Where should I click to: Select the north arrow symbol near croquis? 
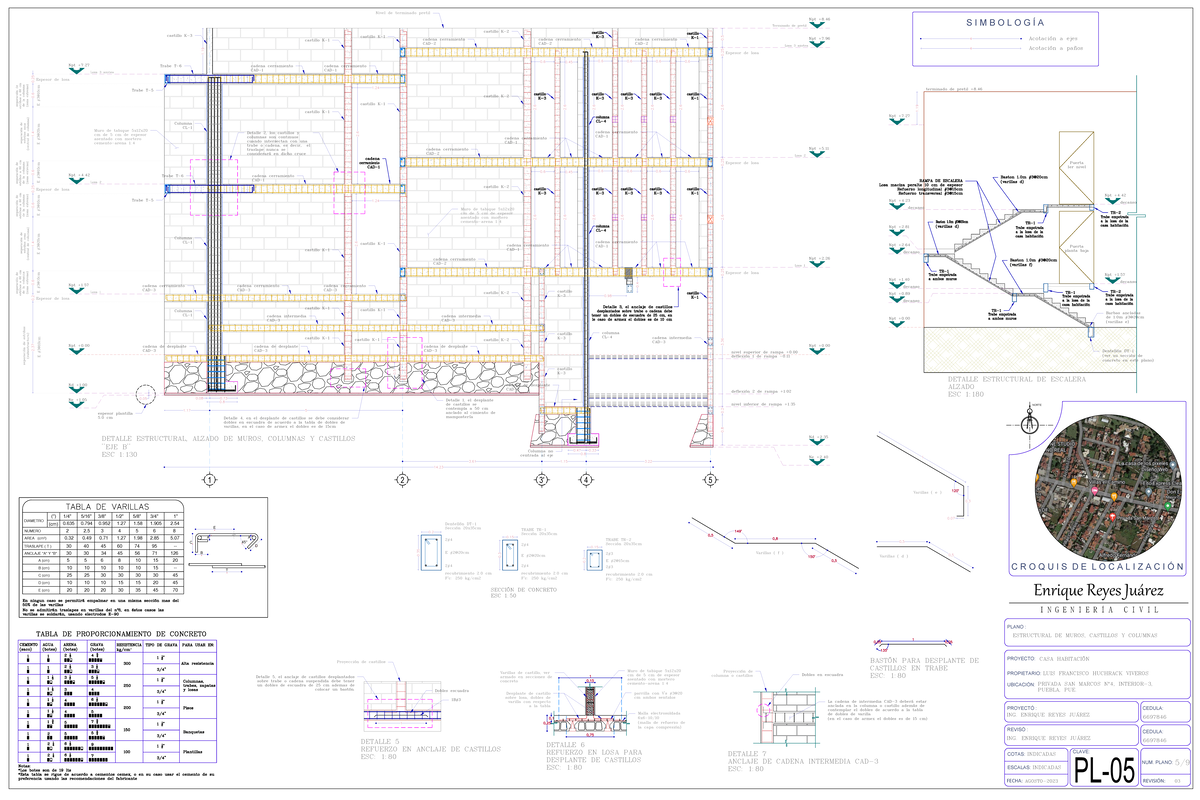1030,425
